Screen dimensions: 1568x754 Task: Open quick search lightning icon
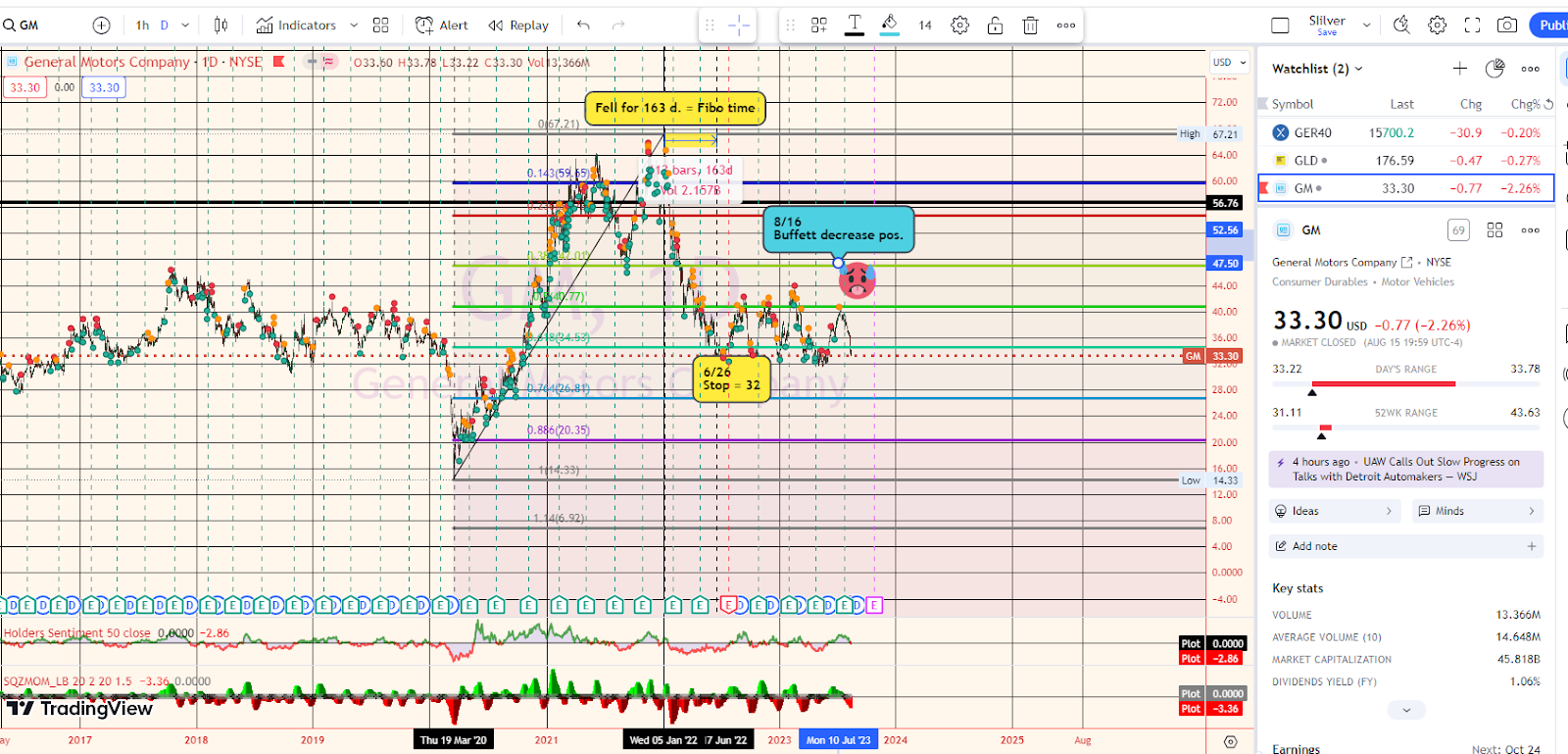click(x=1401, y=25)
